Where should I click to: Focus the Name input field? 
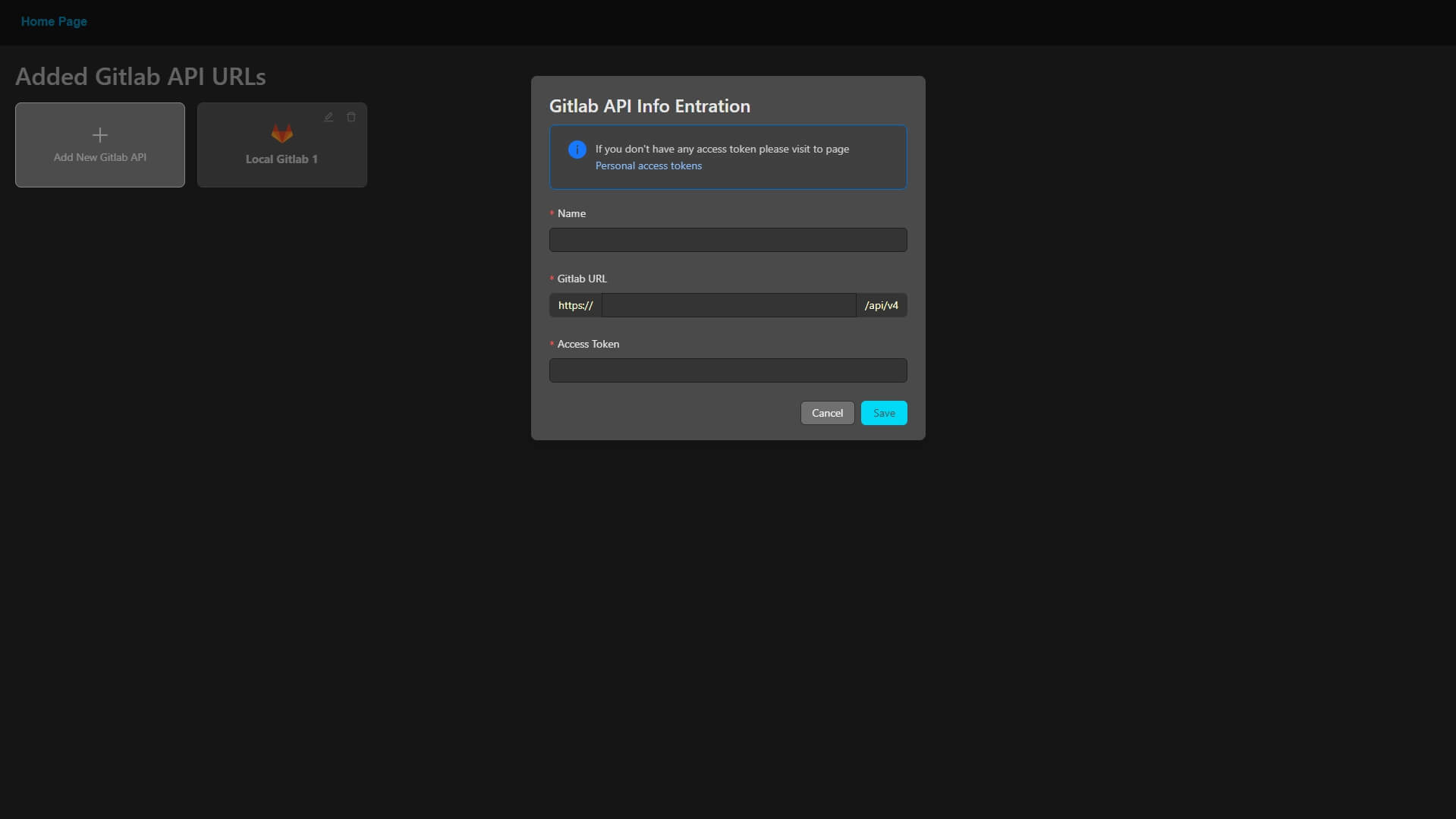(x=728, y=240)
